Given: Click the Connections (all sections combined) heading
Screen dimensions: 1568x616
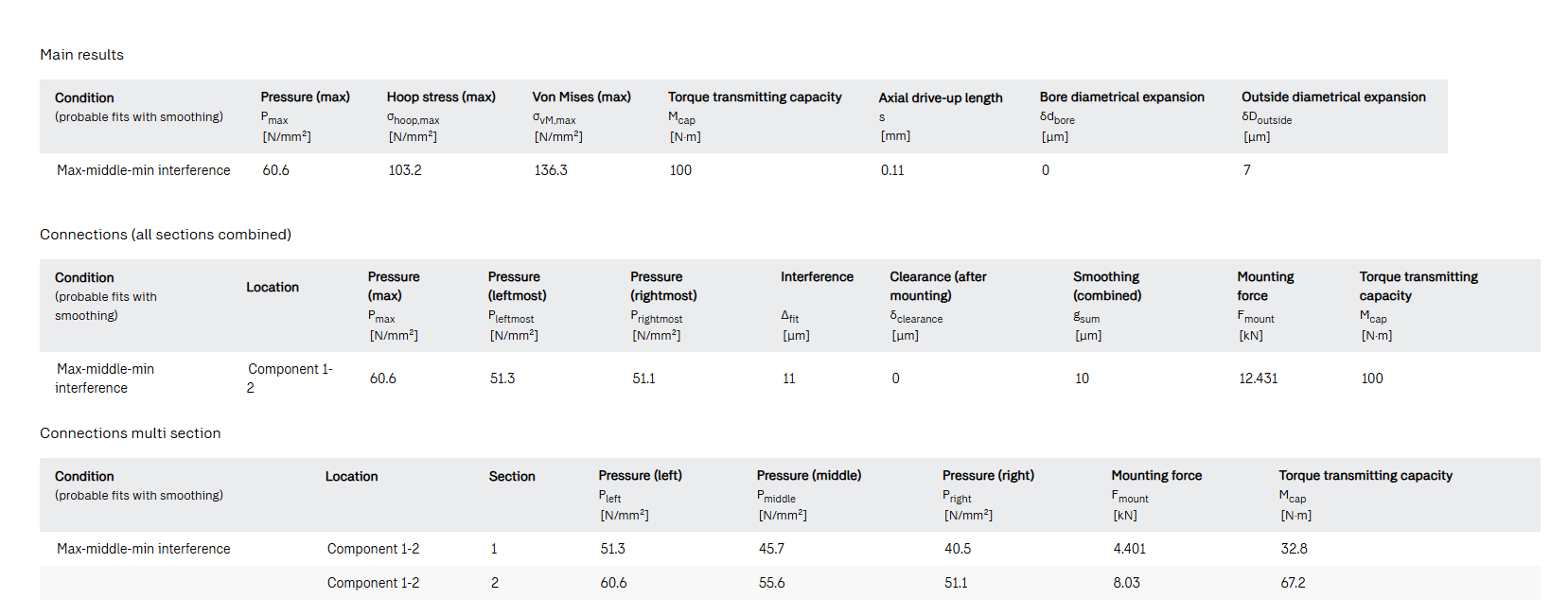Looking at the screenshot, I should [x=166, y=235].
